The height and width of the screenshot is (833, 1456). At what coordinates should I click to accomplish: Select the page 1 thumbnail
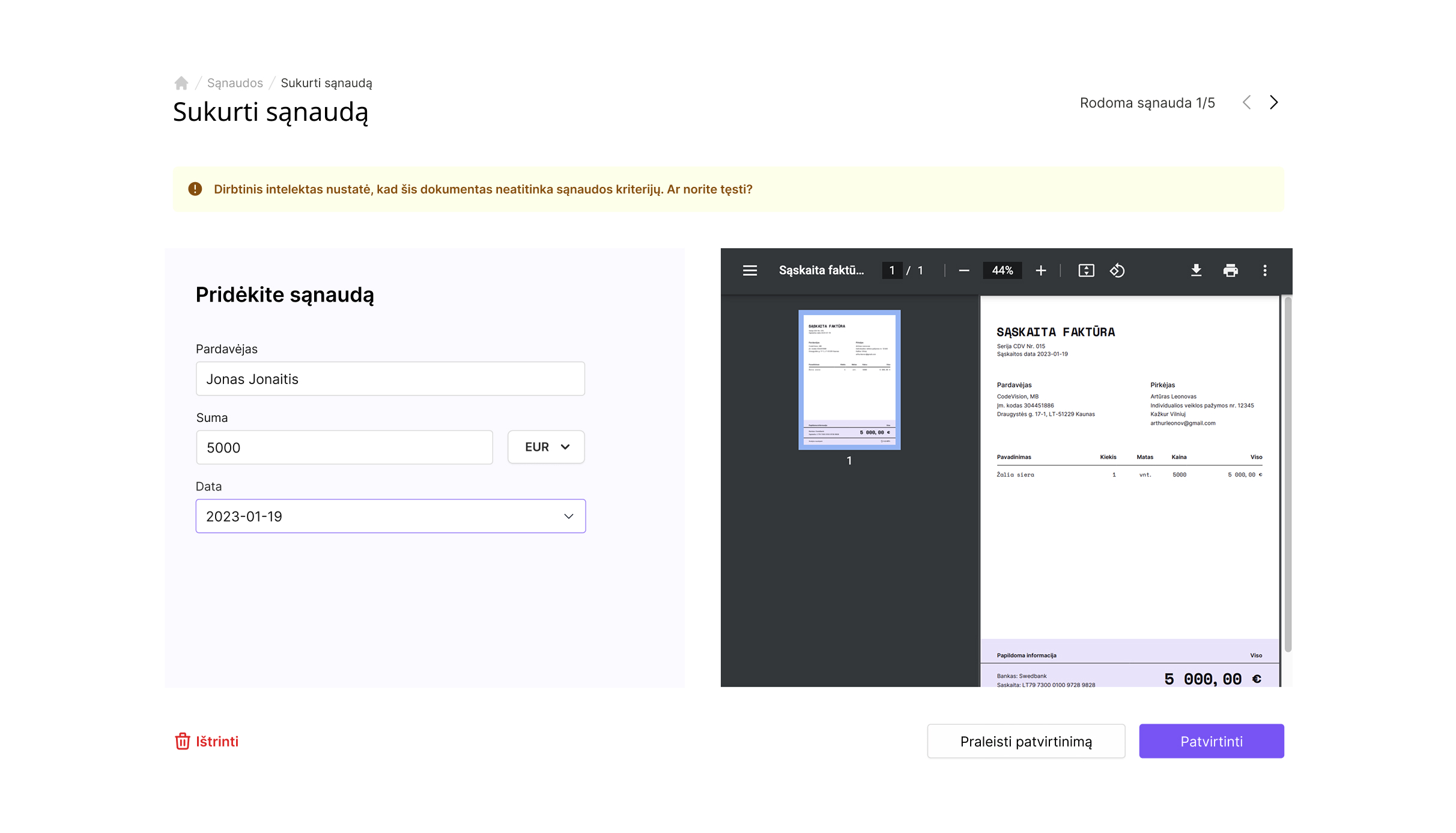(849, 380)
